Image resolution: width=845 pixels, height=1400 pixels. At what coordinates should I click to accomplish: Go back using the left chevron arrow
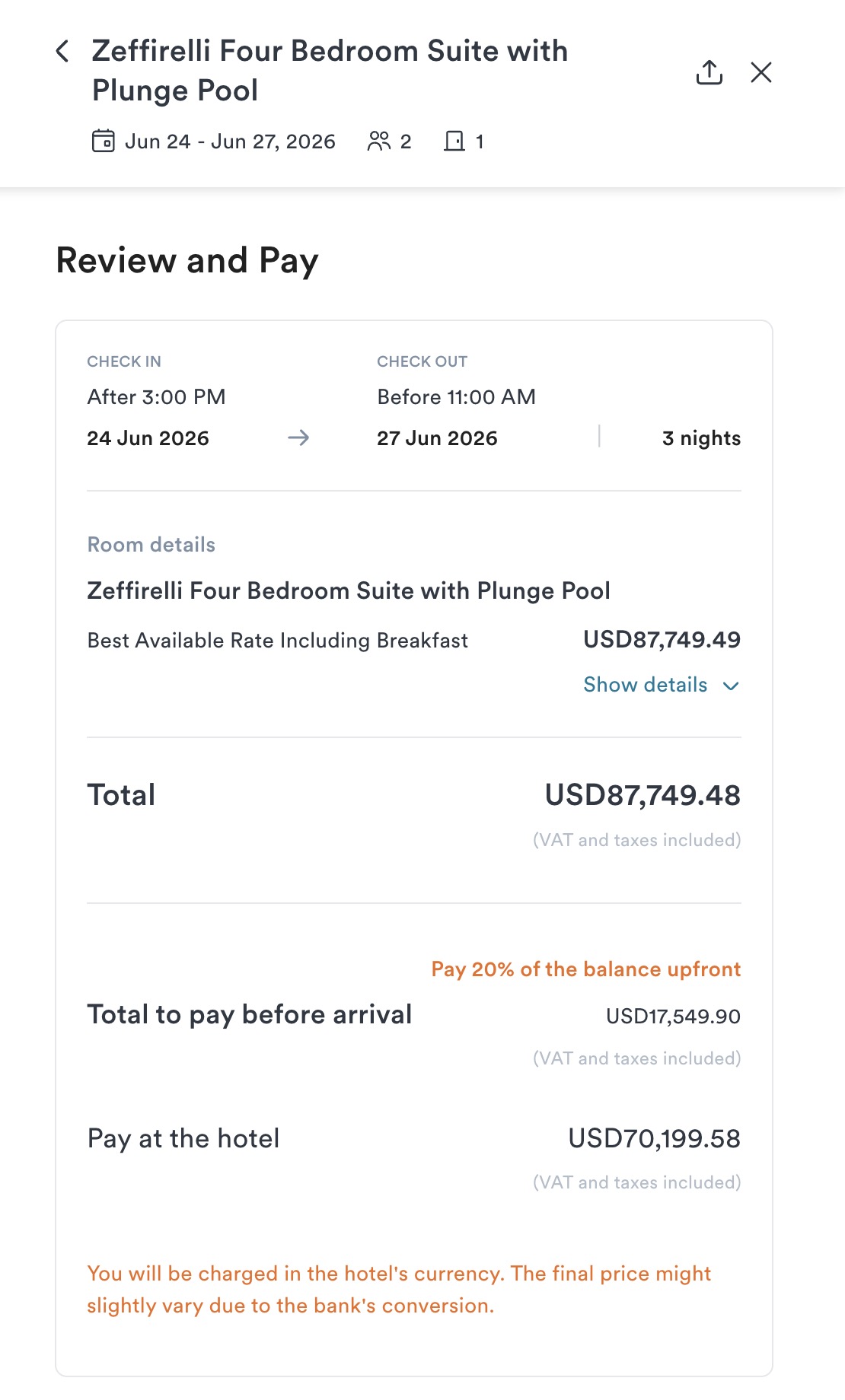pos(62,52)
